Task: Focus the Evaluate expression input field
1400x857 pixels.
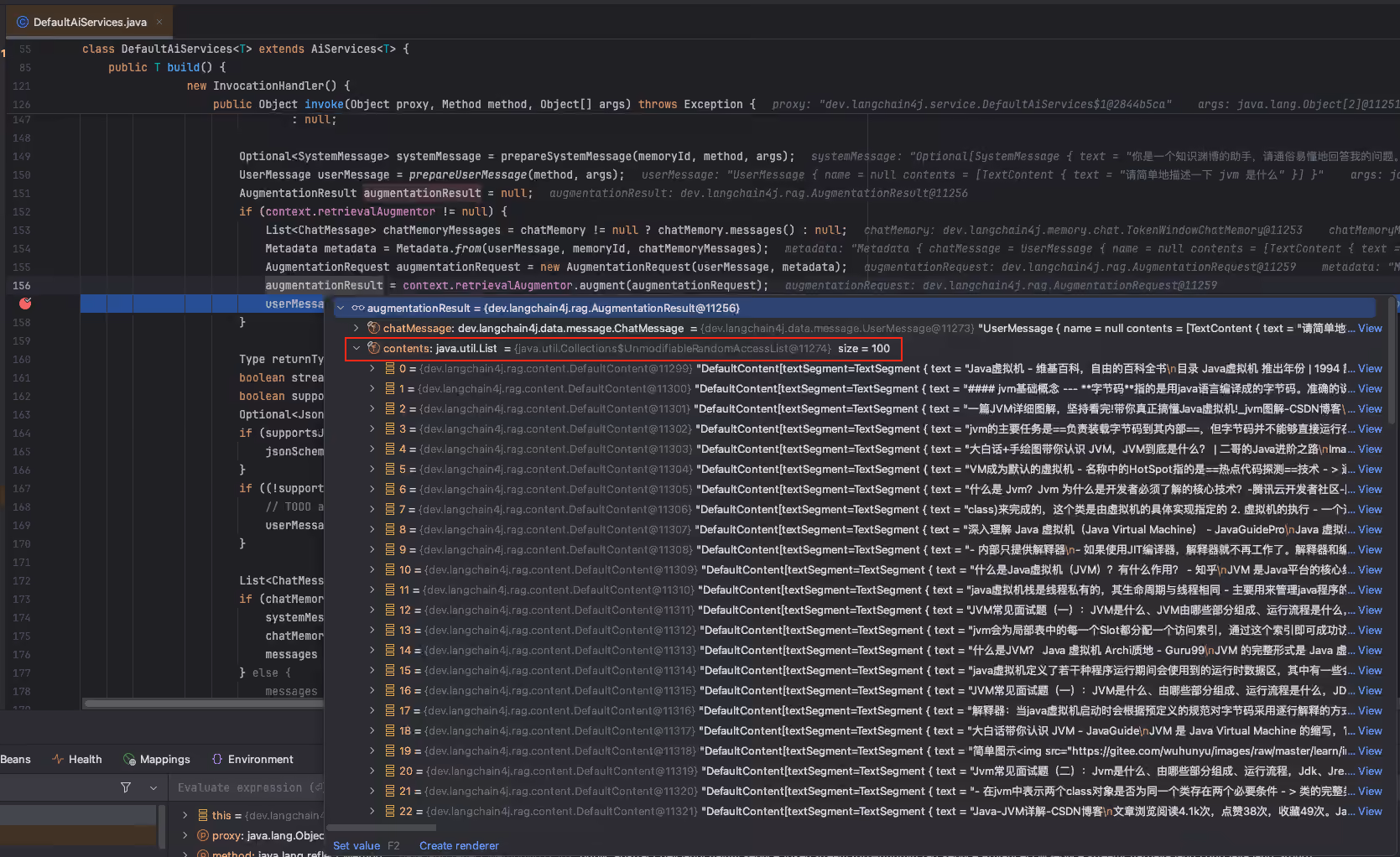Action: point(249,787)
